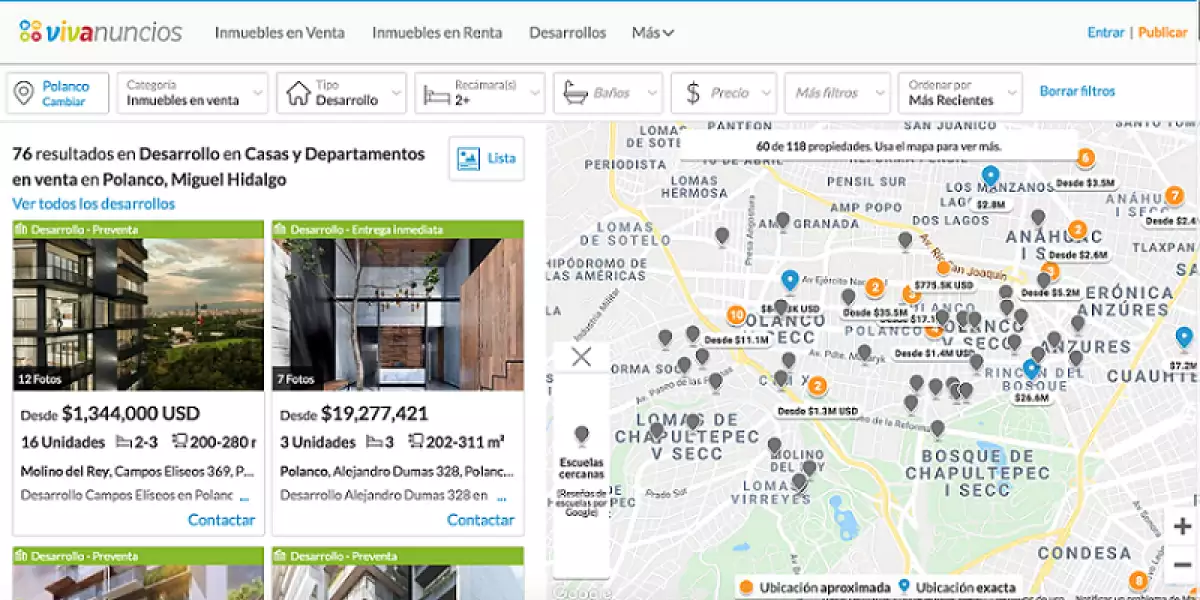
Task: Expand the Recámara(s) filter
Action: (x=480, y=93)
